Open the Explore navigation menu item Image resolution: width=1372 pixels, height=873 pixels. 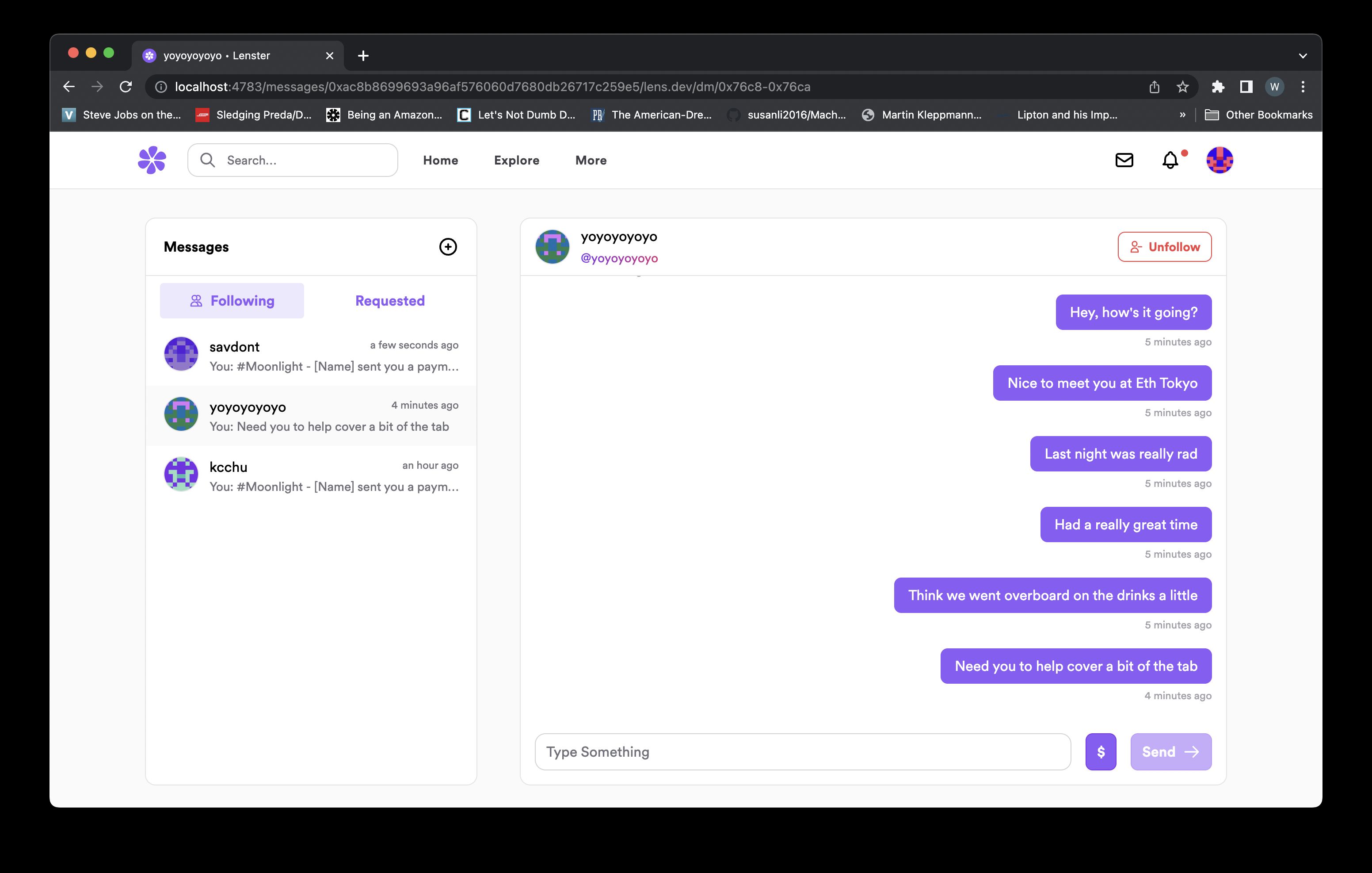pos(516,160)
